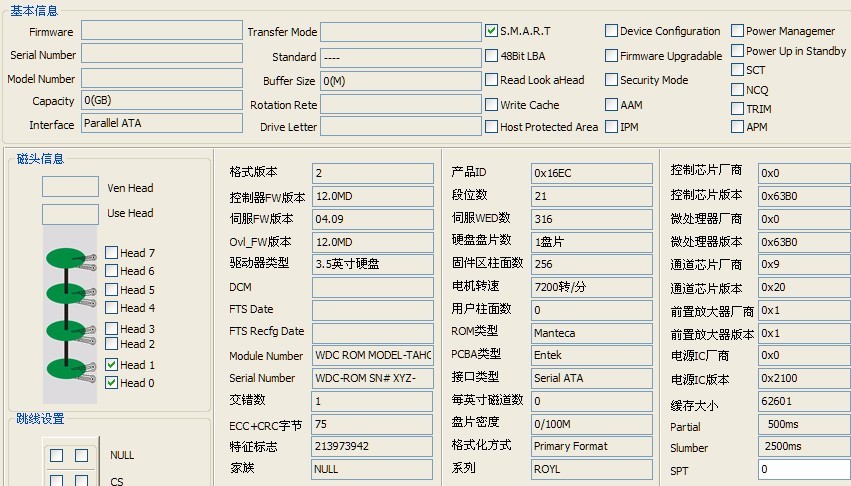Select the Buffer Size field
The height and width of the screenshot is (486, 851).
click(401, 81)
